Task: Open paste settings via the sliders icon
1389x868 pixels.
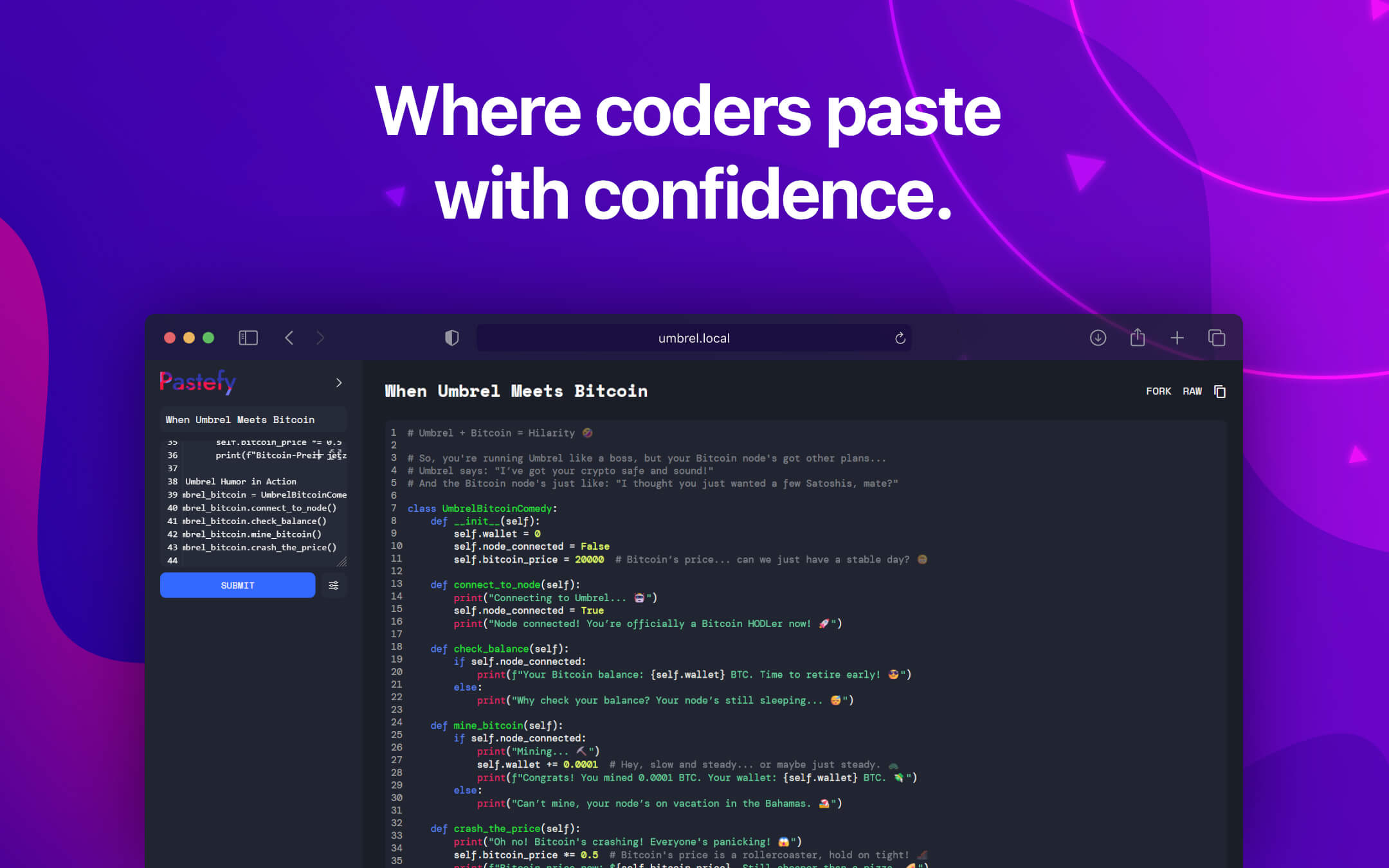Action: point(334,585)
